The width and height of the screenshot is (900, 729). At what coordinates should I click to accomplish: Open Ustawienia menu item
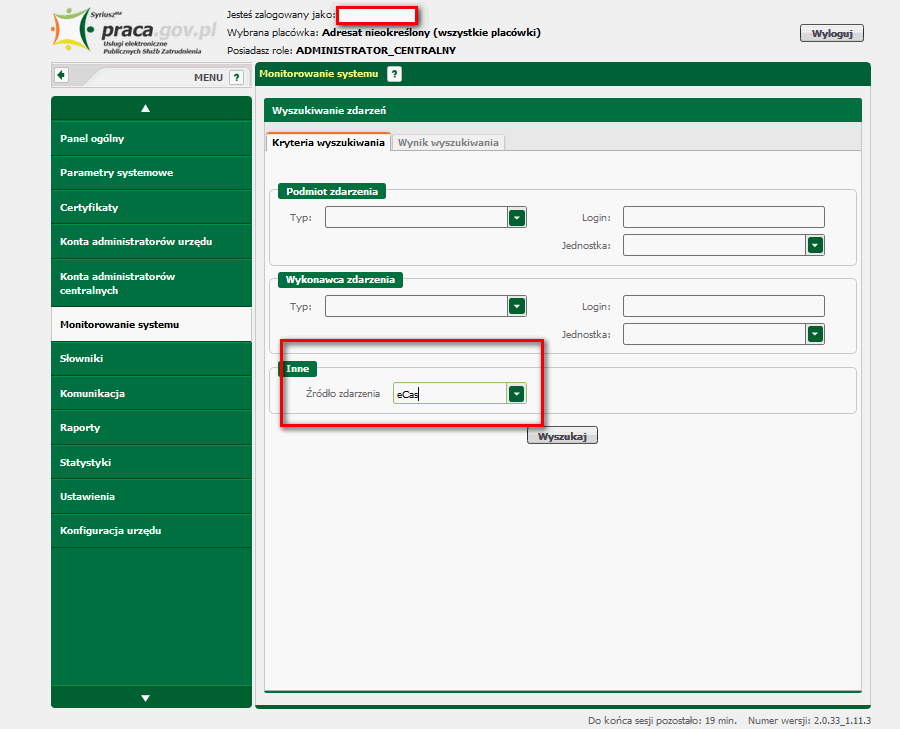(152, 497)
